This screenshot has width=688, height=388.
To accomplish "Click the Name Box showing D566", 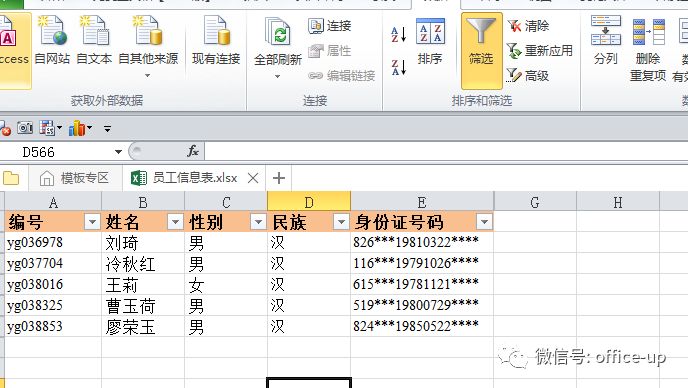I will 57,152.
